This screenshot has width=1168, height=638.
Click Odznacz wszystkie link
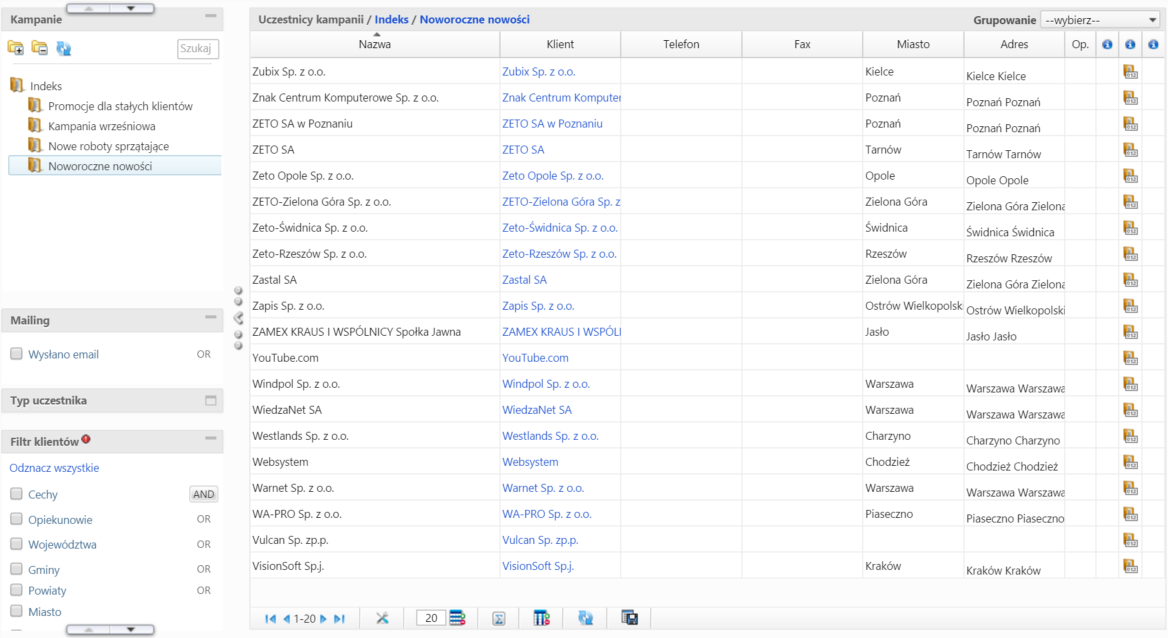(x=54, y=468)
